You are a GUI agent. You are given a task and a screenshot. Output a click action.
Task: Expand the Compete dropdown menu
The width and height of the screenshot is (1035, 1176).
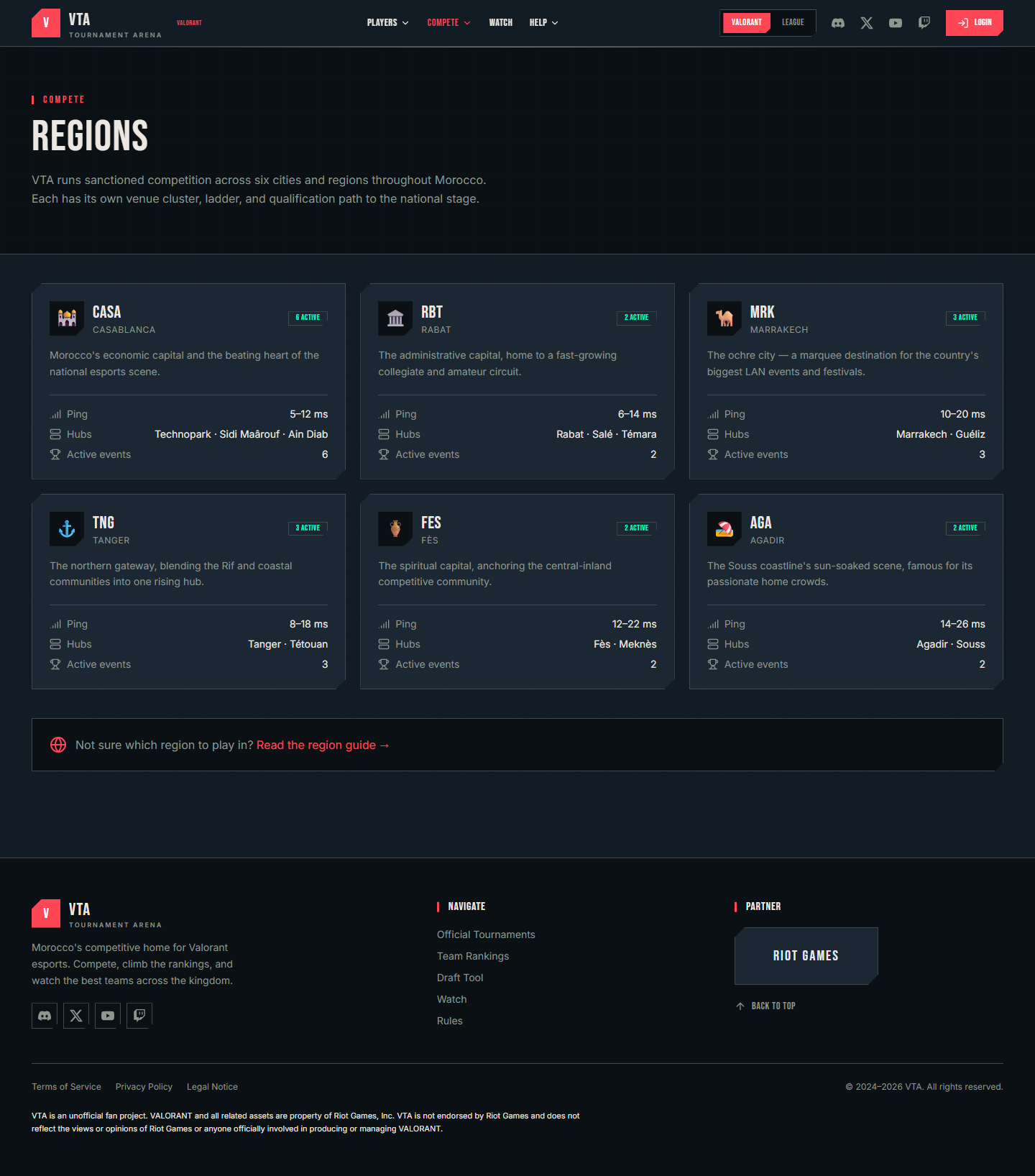point(448,23)
